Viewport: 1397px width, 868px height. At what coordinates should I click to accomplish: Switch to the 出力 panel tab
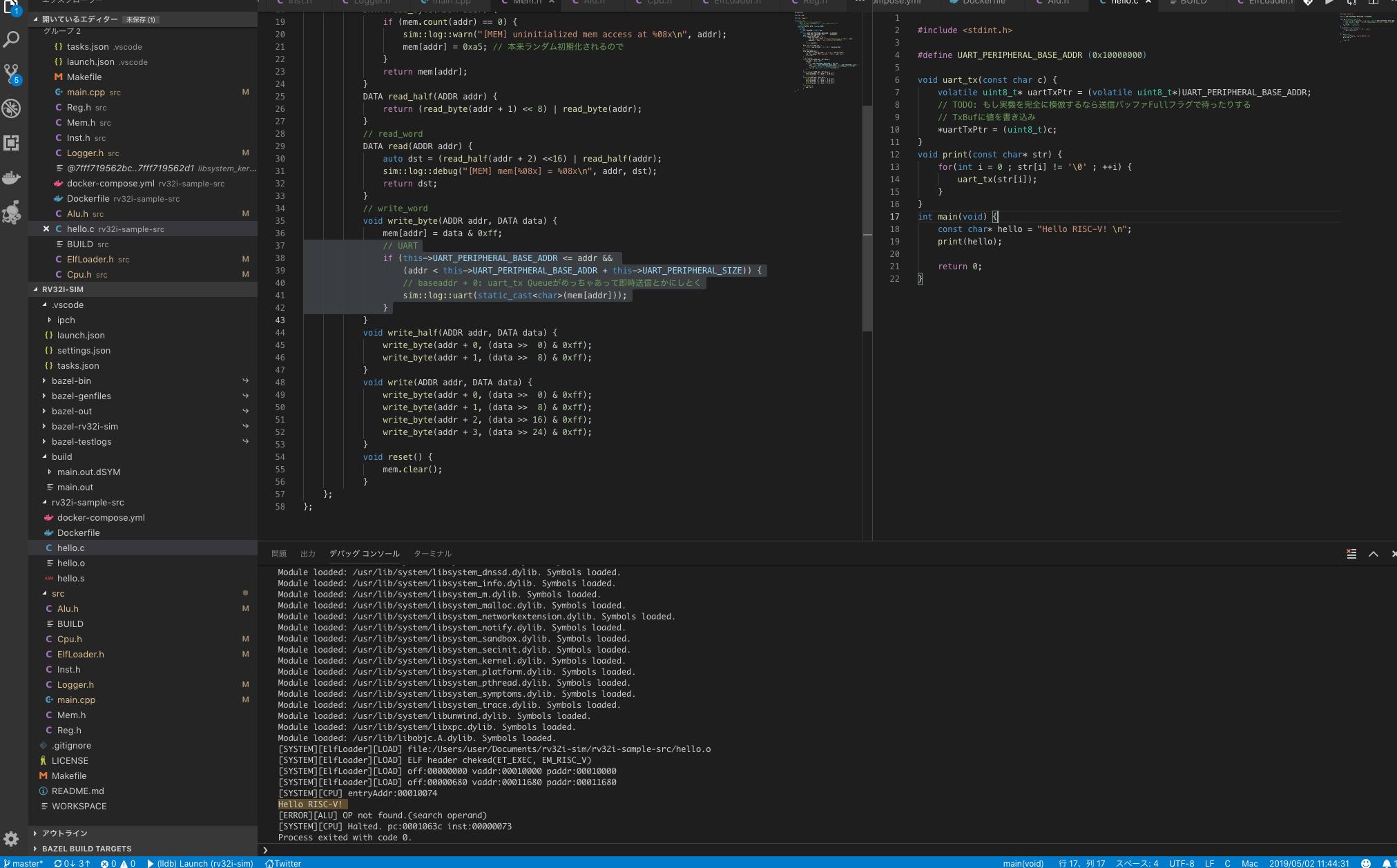(308, 554)
